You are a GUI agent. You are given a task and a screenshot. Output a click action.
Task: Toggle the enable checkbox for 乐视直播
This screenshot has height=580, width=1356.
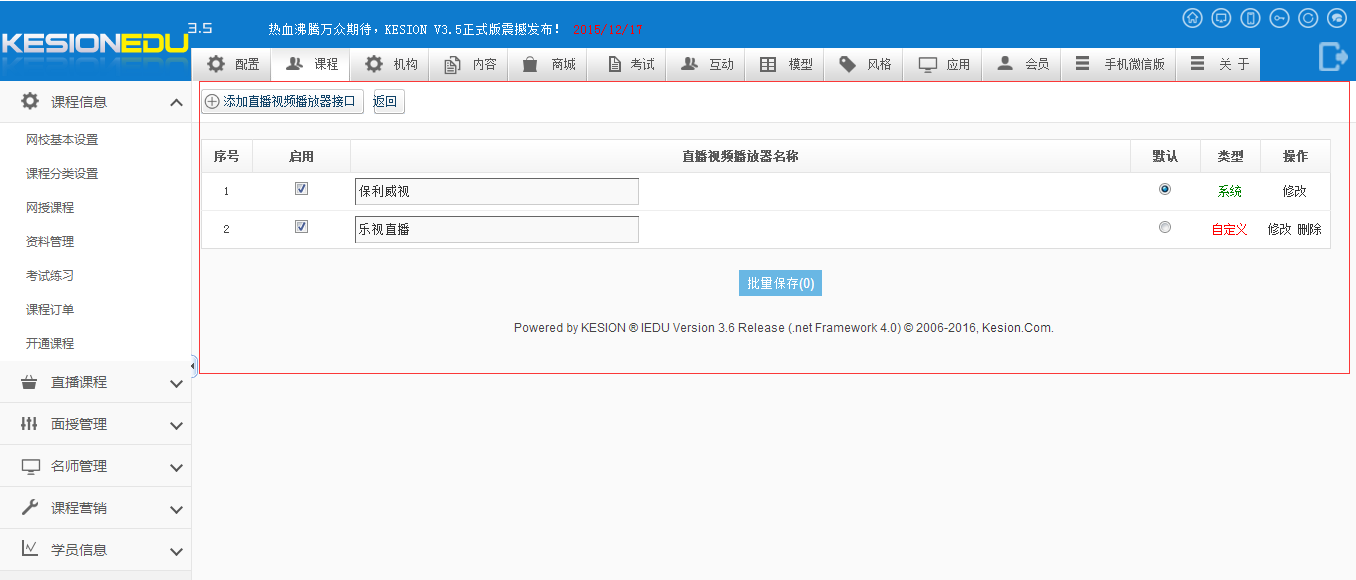(301, 227)
